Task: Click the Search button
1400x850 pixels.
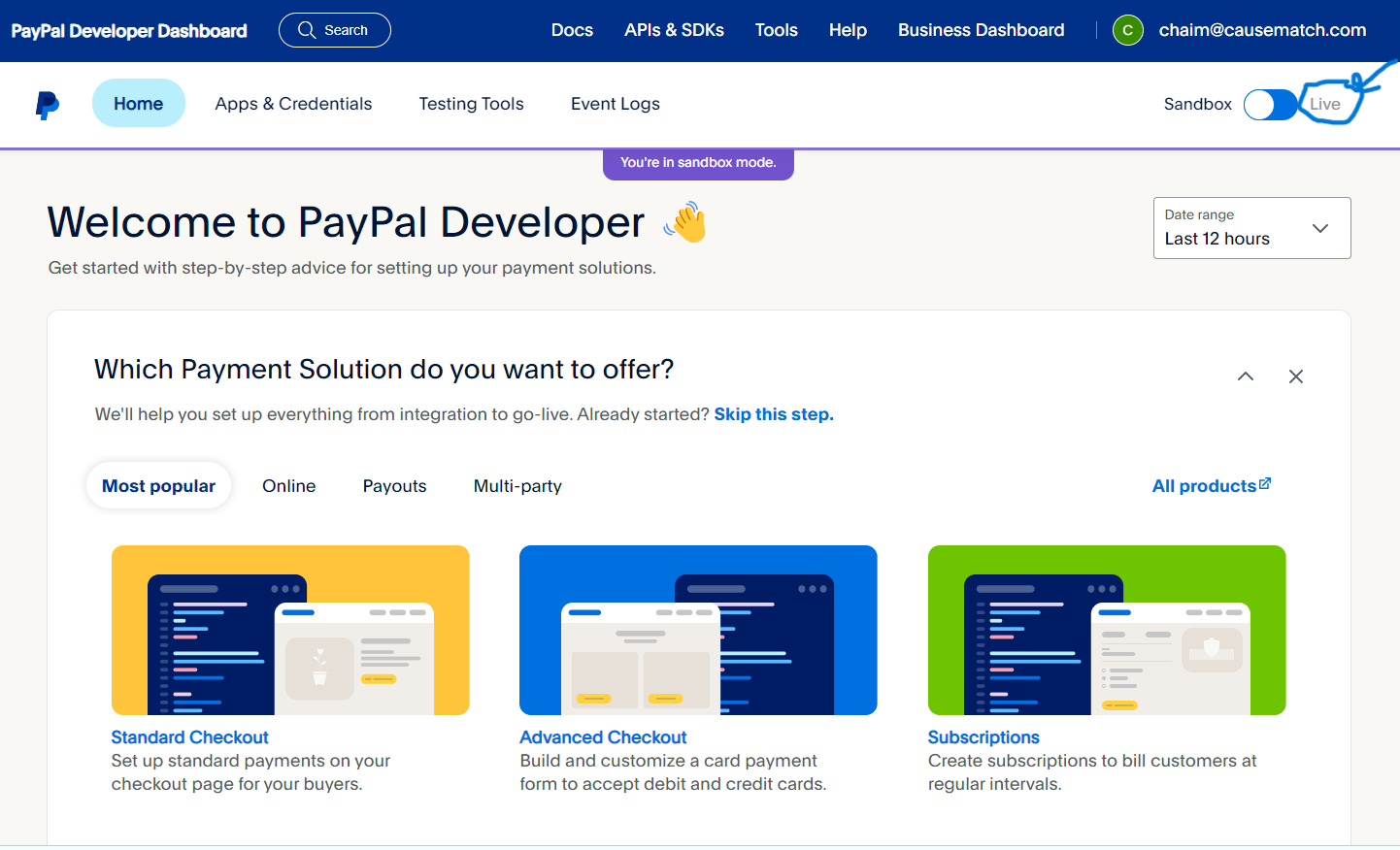Action: point(335,30)
